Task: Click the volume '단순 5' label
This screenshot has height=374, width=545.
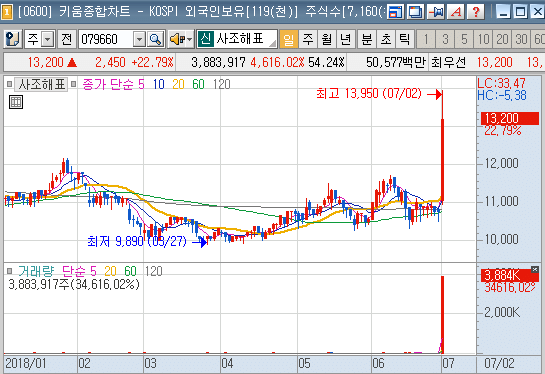Action: click(79, 271)
